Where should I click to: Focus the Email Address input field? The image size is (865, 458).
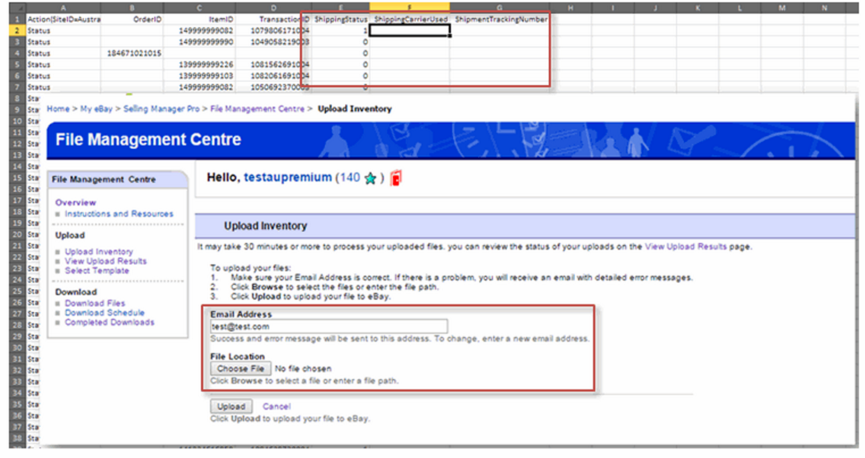pos(329,326)
